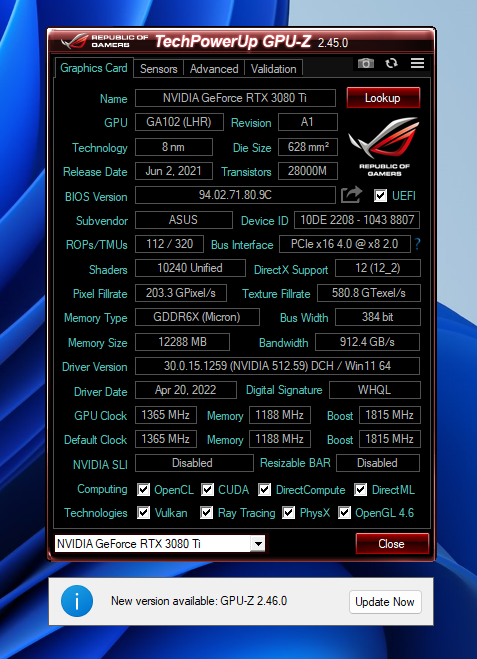The image size is (477, 659).
Task: Toggle the DirectCompute checkbox
Action: (264, 489)
